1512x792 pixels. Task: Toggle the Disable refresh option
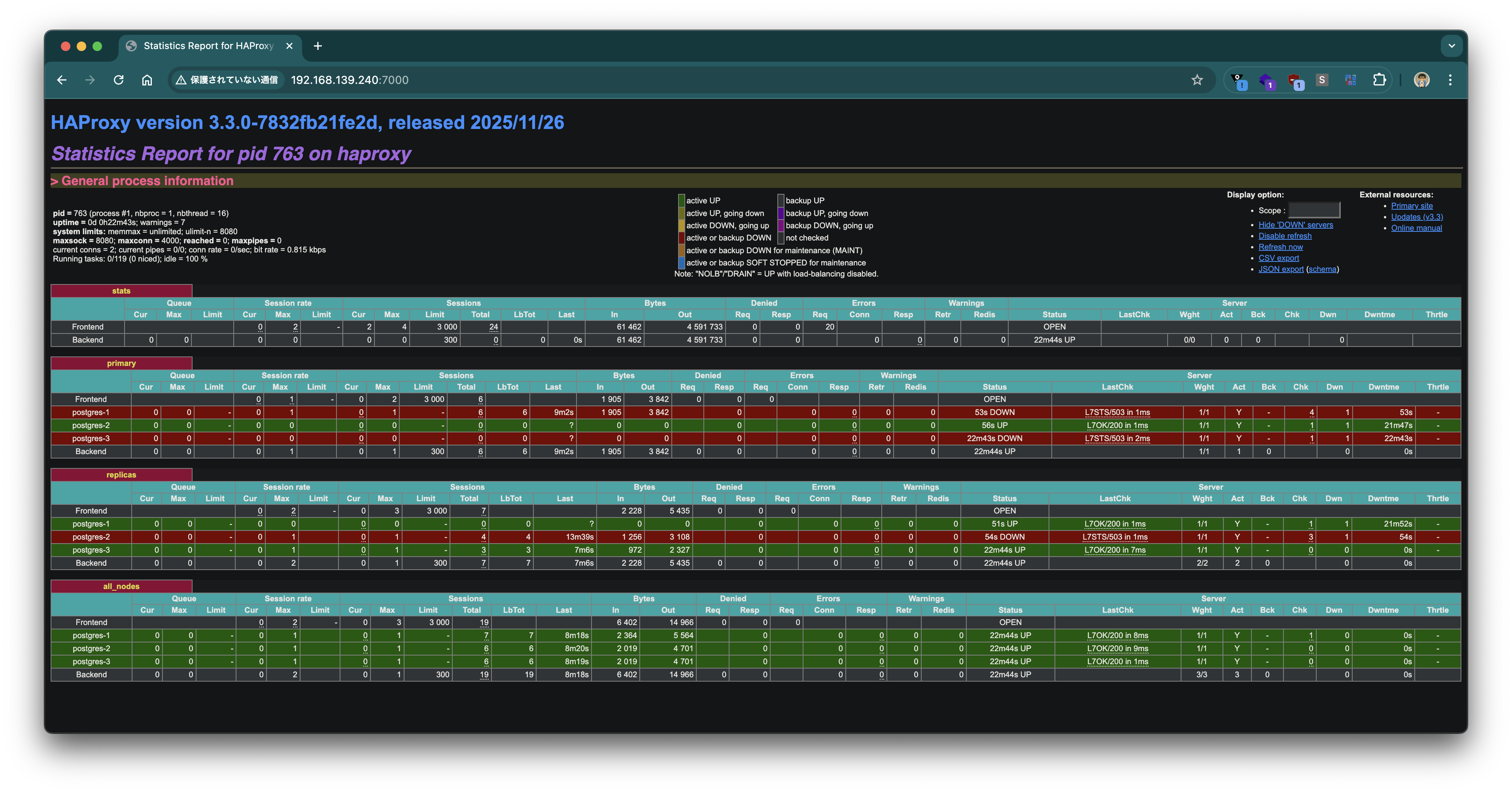point(1284,236)
